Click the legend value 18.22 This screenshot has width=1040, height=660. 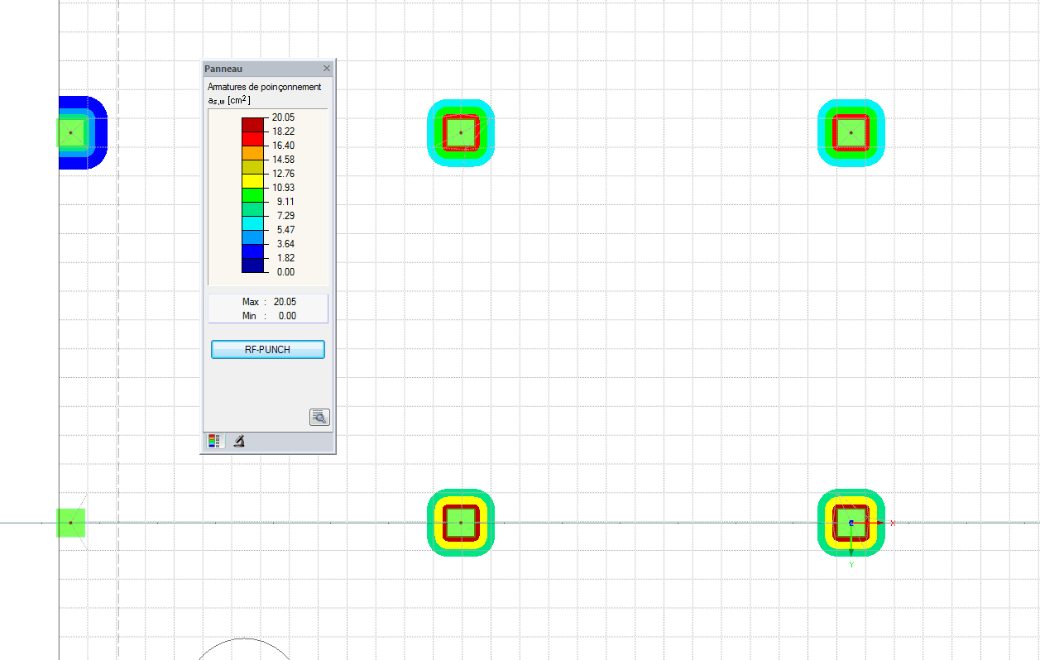pyautogui.click(x=283, y=131)
